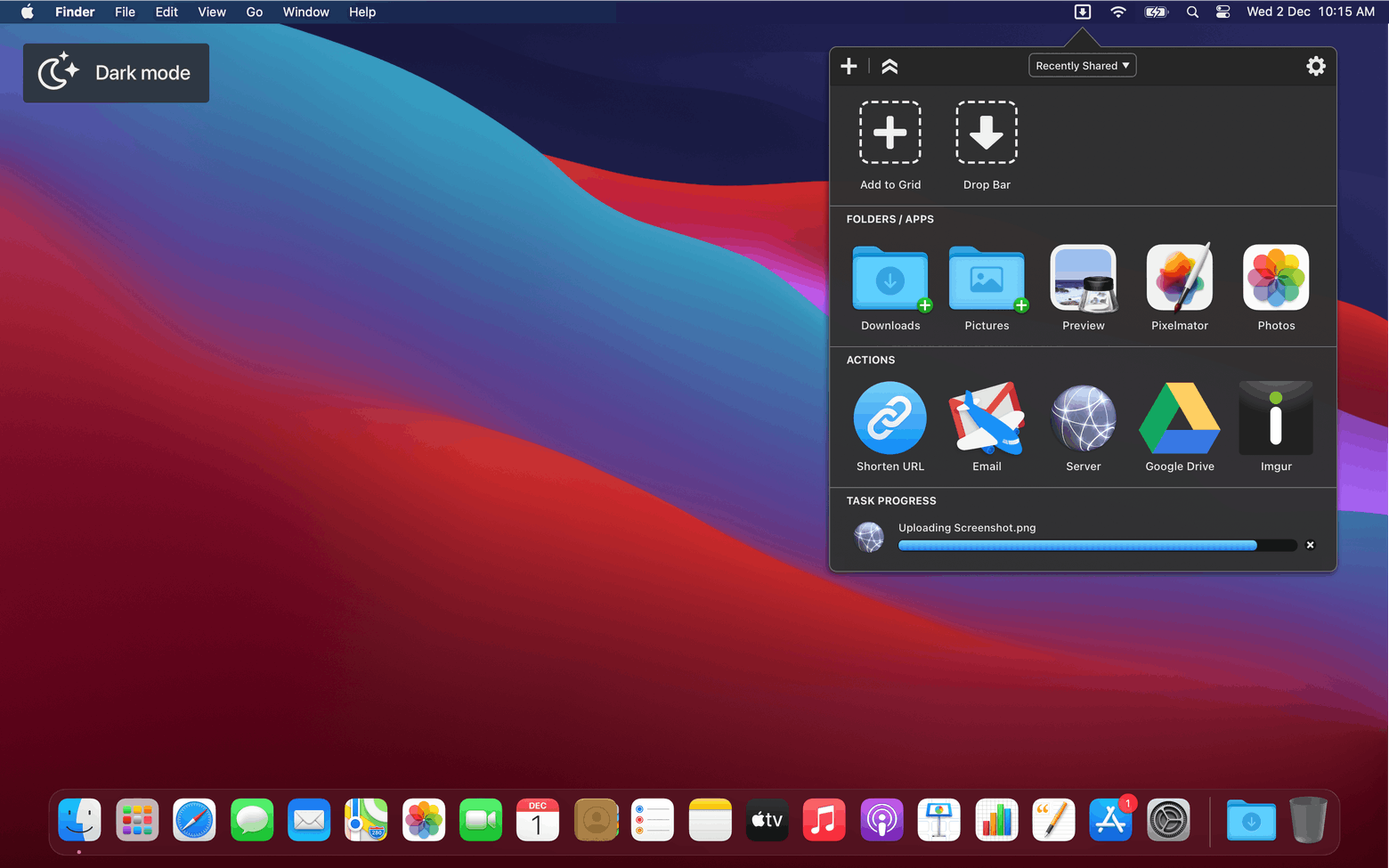Run the Imgur action
Screen dimensions: 1389x868
[x=1276, y=418]
